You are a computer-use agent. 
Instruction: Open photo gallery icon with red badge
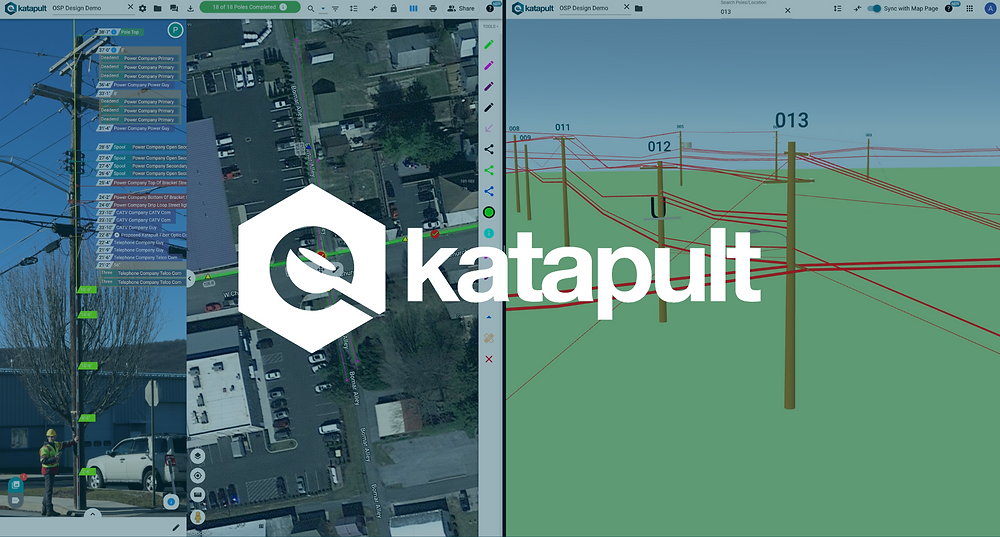pyautogui.click(x=16, y=485)
